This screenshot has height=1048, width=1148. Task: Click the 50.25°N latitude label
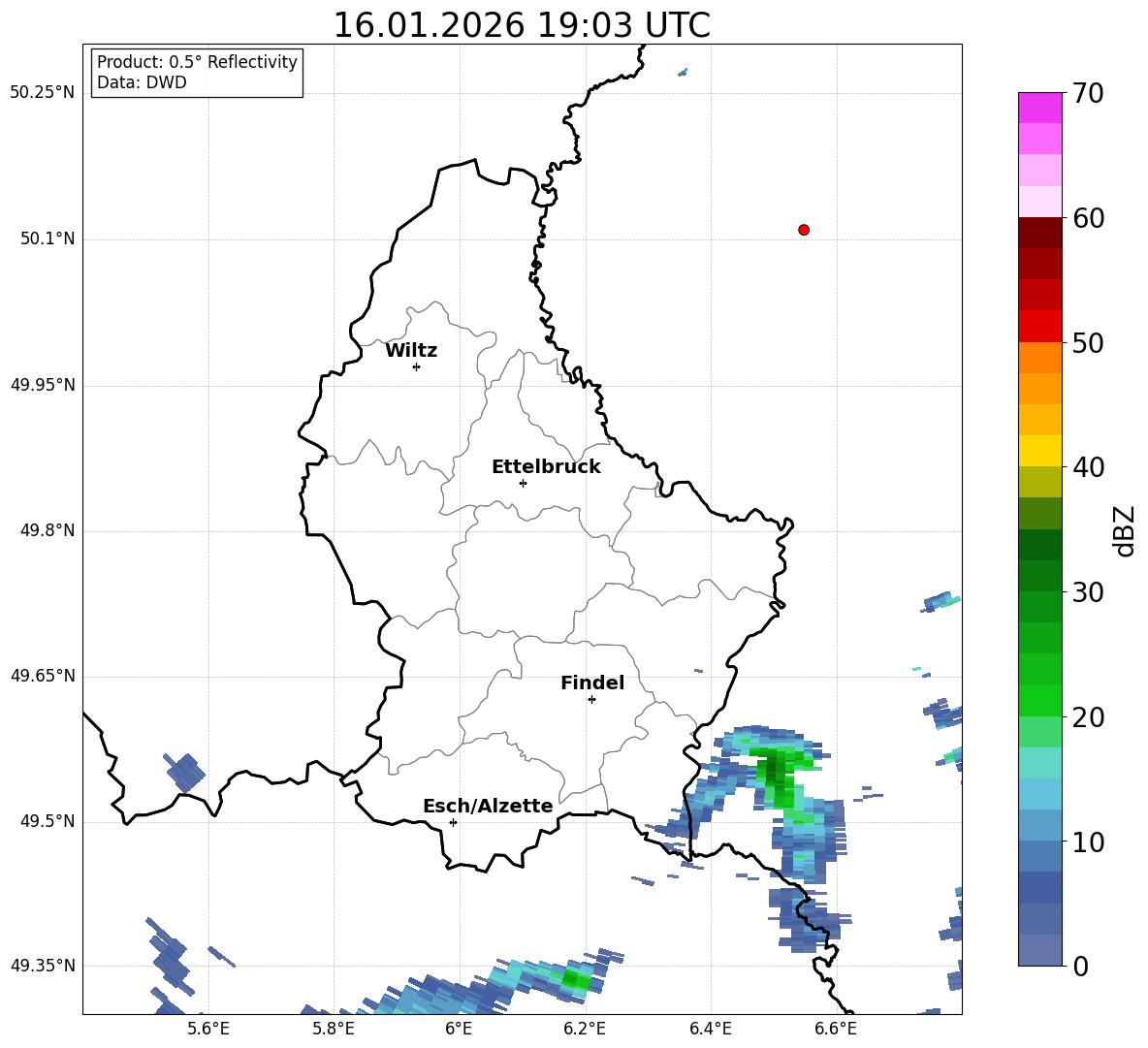point(42,93)
